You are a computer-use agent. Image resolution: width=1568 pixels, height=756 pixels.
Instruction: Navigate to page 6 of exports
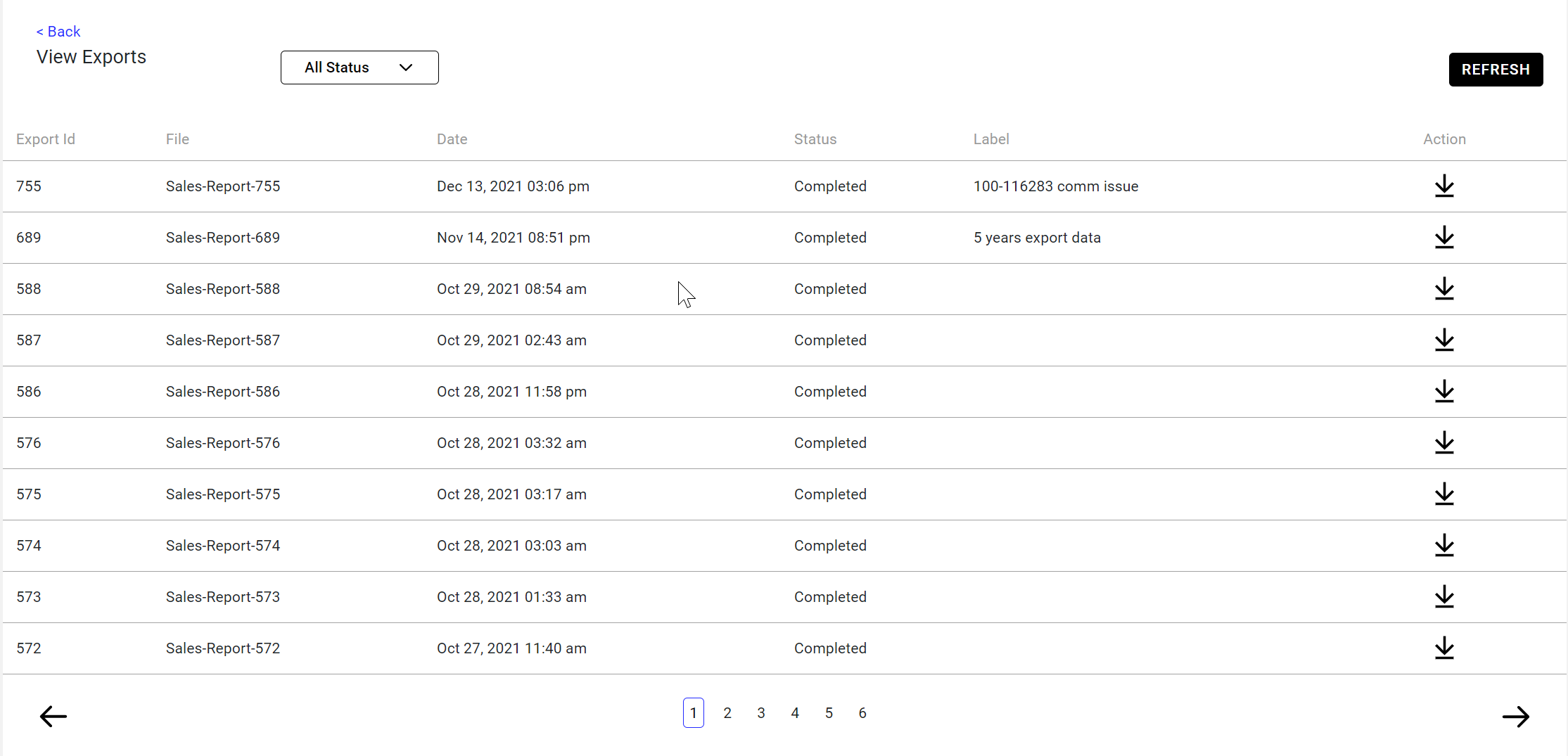click(x=862, y=713)
